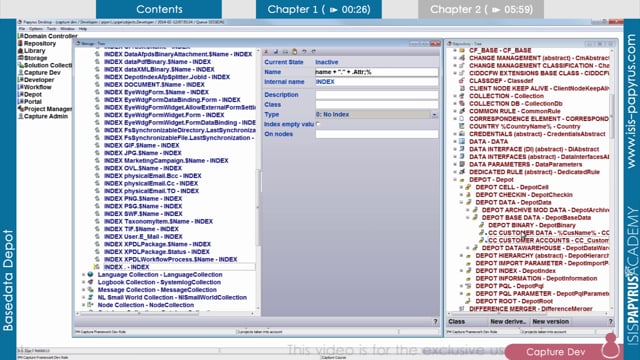640x360 pixels.
Task: Click the icon beside INDEX DOCUMENT.$Name
Action: click(x=97, y=84)
